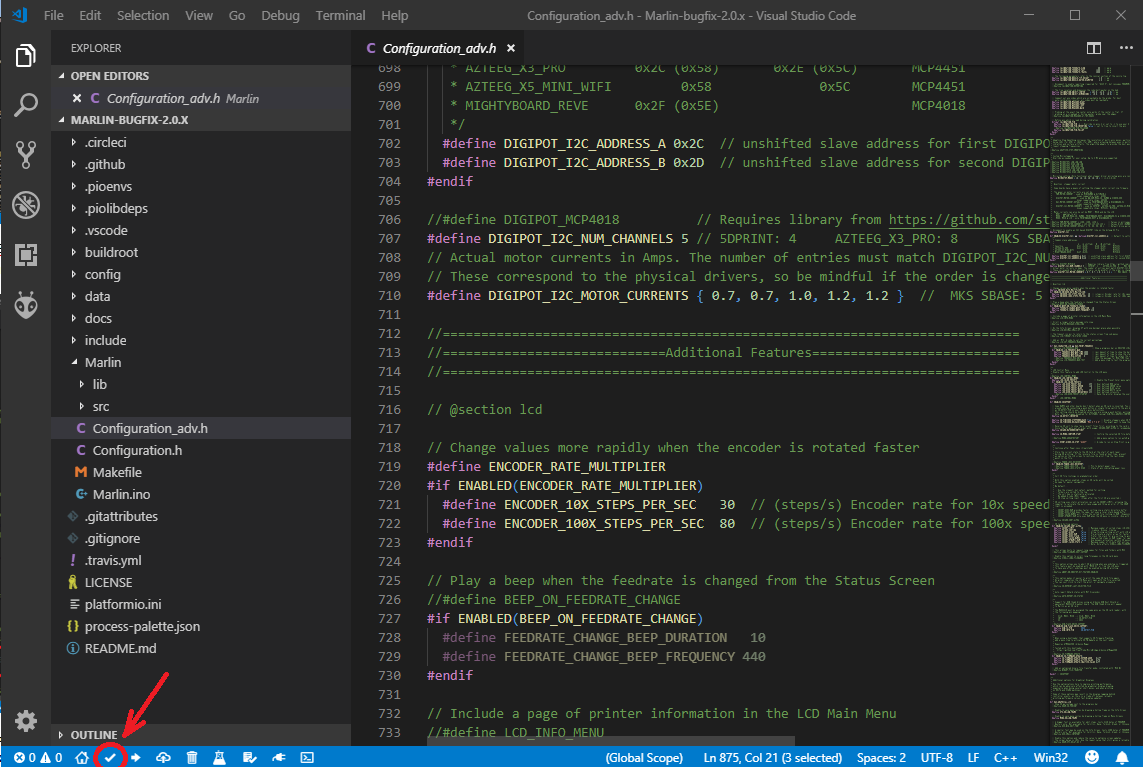Open the PlatformIO Serial Monitor plug icon
Screen dimensions: 1143x767
click(x=278, y=758)
